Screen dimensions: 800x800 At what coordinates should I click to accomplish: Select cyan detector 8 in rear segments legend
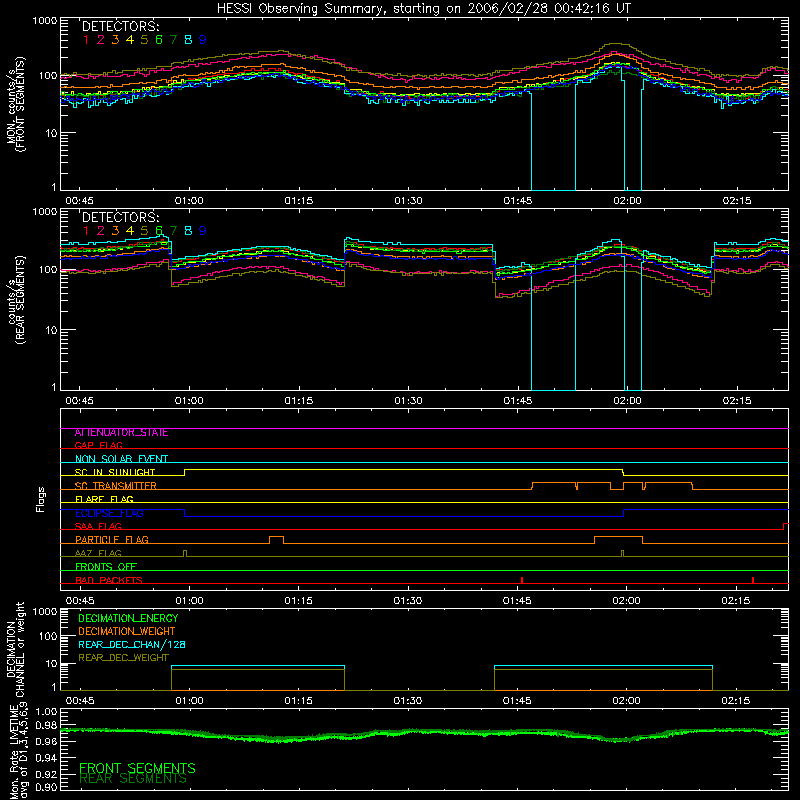(x=188, y=231)
